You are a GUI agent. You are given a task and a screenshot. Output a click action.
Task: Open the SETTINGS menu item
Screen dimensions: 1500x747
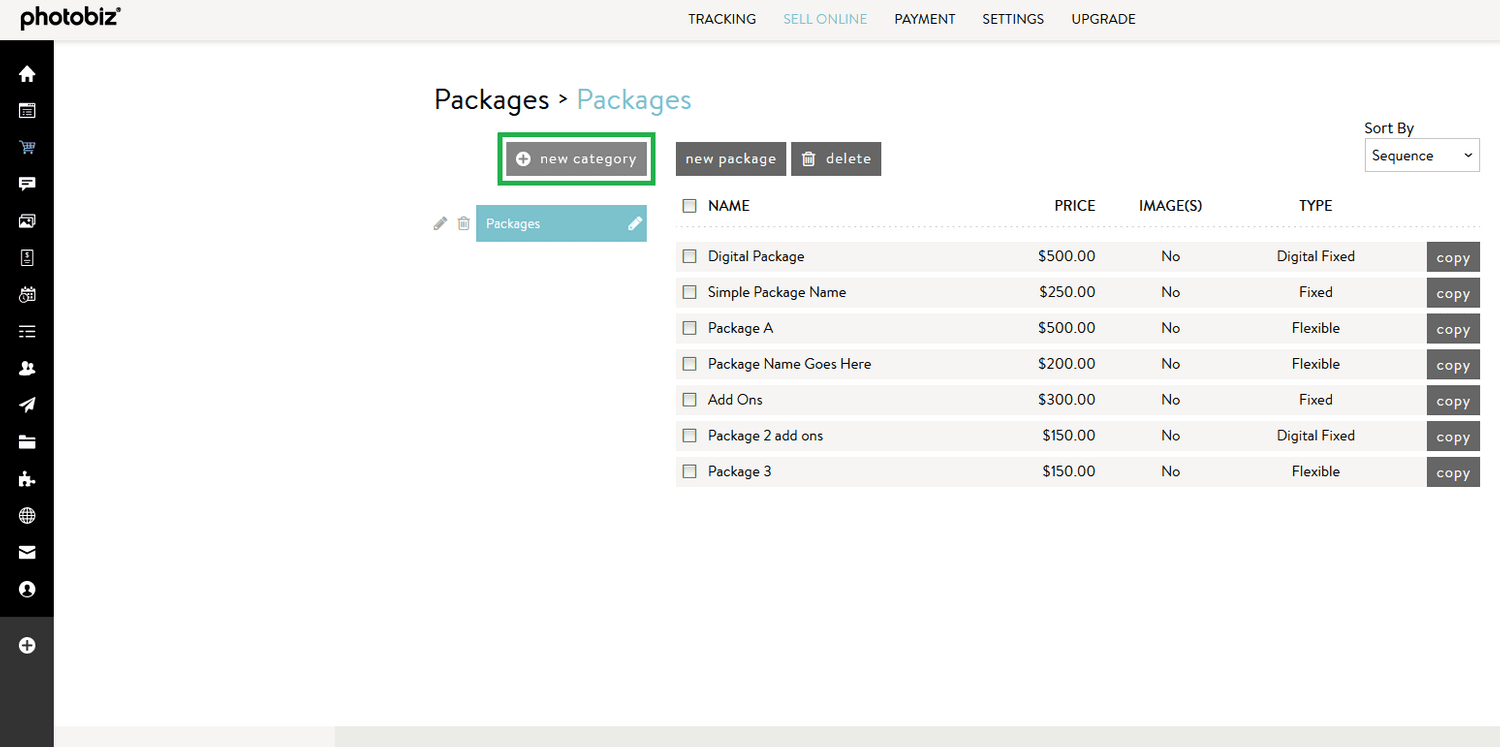point(1012,18)
